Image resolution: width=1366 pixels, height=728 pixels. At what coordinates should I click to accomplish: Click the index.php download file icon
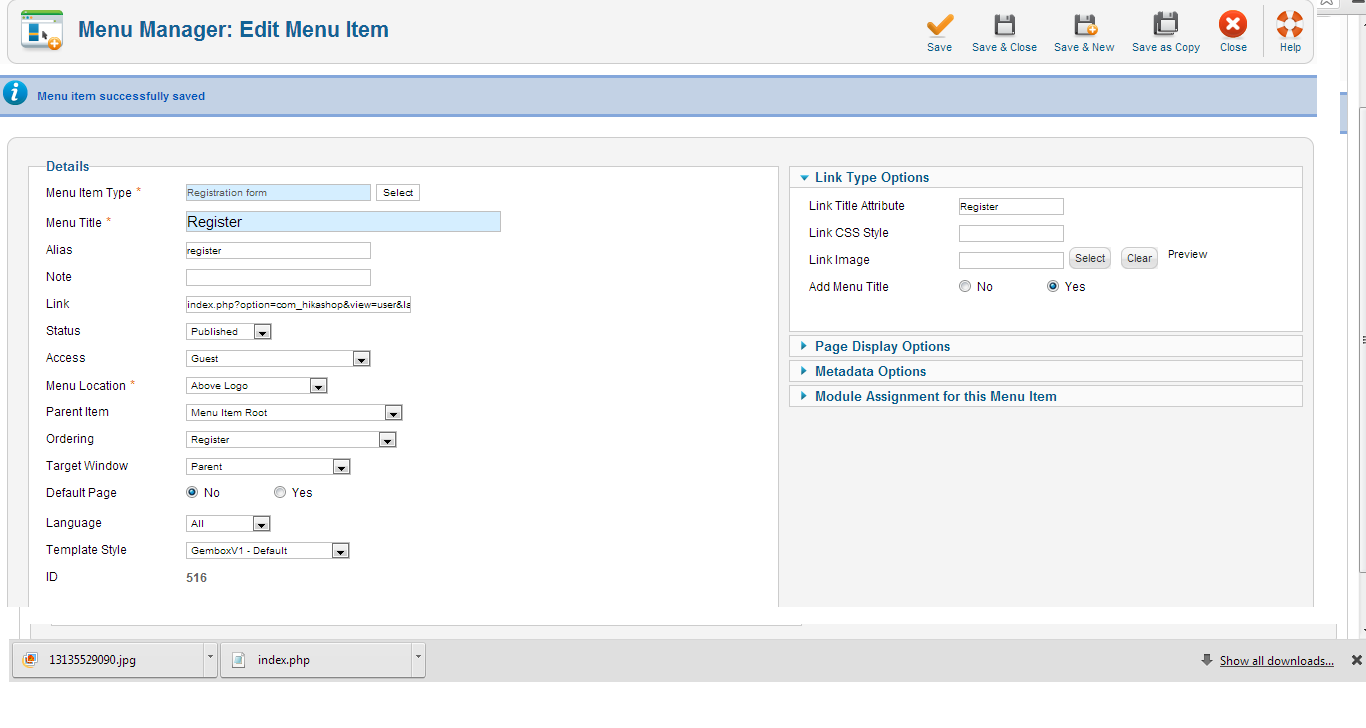(238, 660)
